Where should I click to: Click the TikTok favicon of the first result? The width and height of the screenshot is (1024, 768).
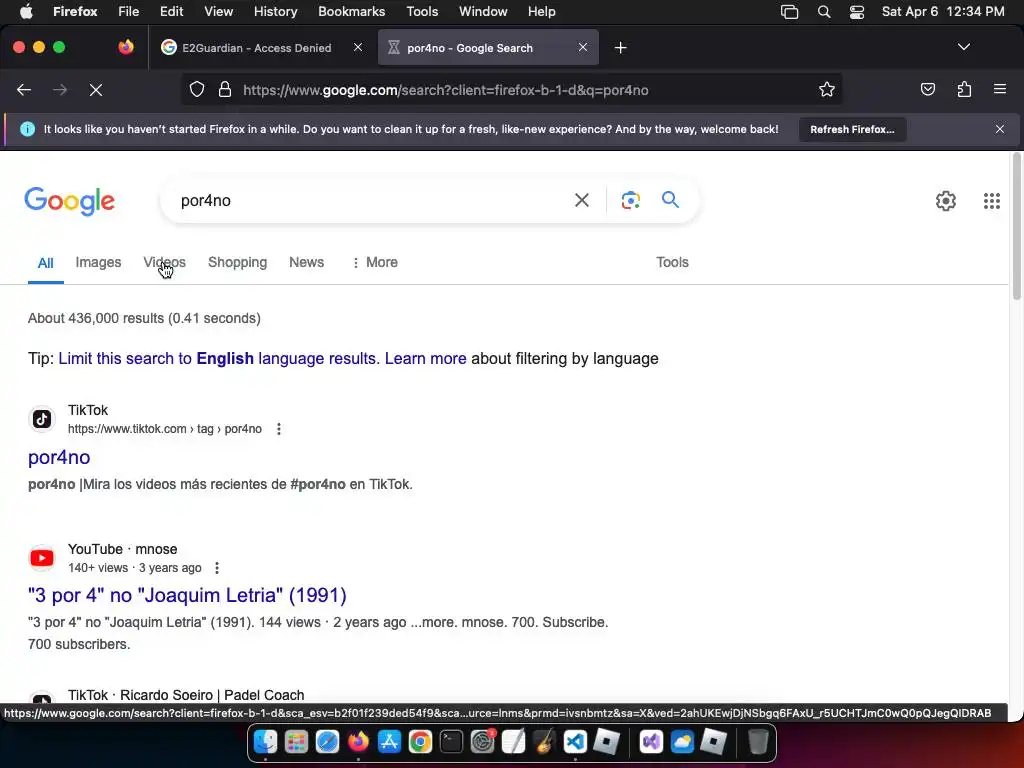coord(42,419)
